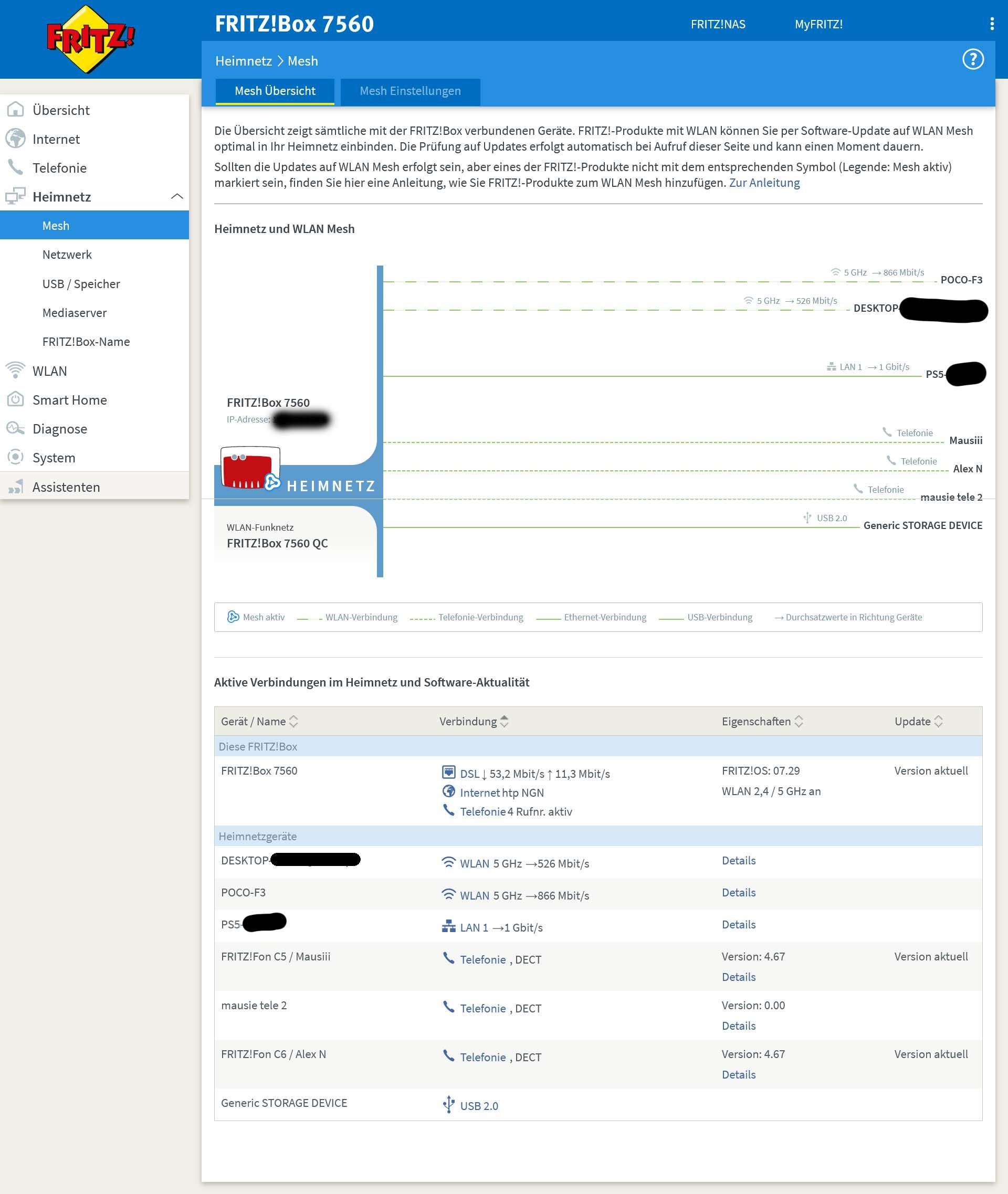1008x1194 pixels.
Task: Open the three-dot options menu
Action: click(991, 24)
